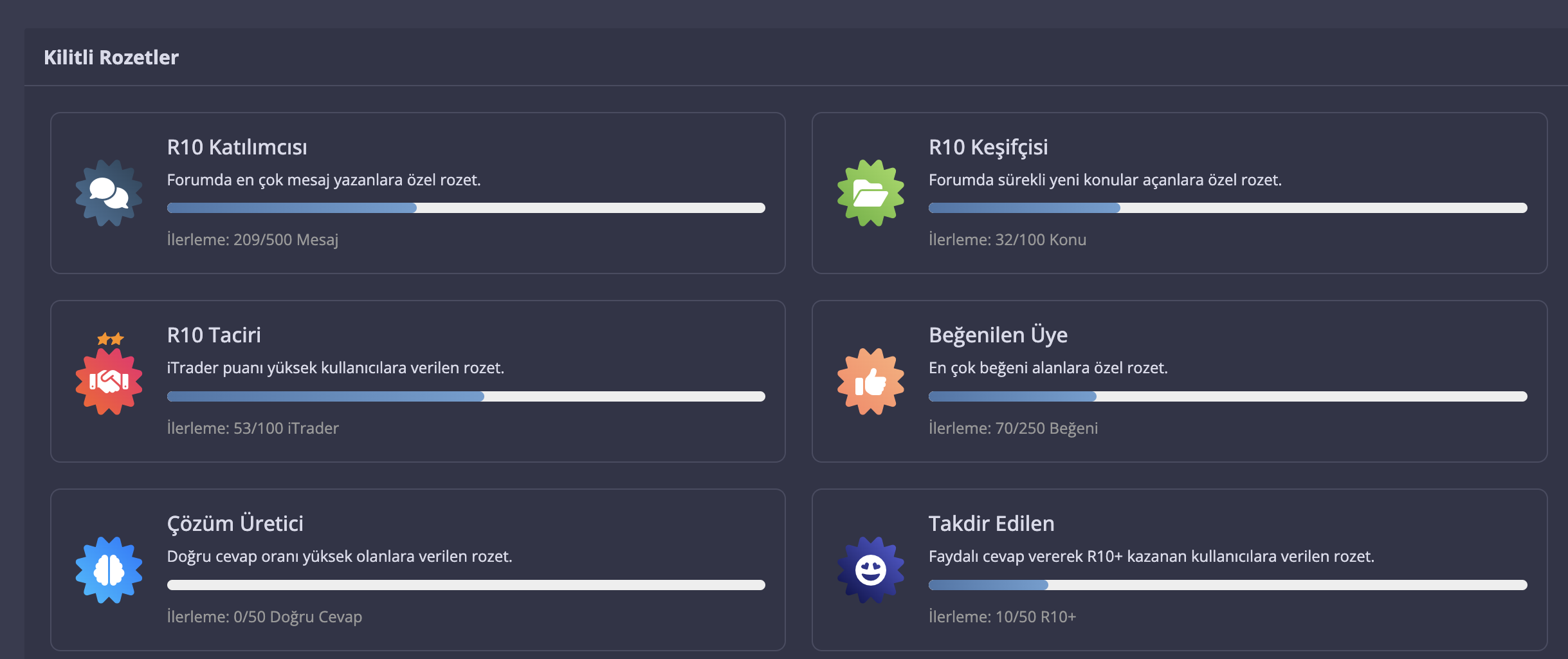Viewport: 1568px width, 659px height.
Task: Select the 'R10 Katılımcısı' badge title
Action: point(237,147)
